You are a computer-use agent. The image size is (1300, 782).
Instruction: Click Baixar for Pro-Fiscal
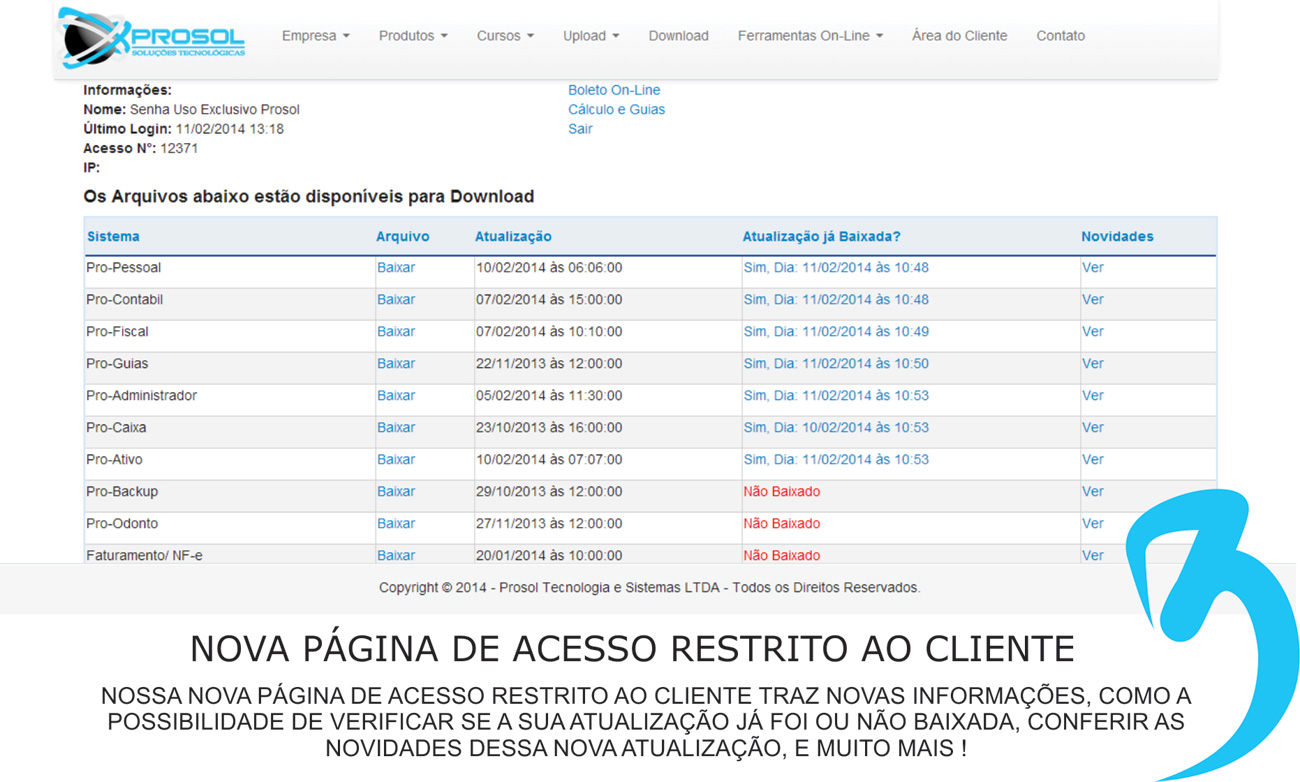[x=396, y=332]
